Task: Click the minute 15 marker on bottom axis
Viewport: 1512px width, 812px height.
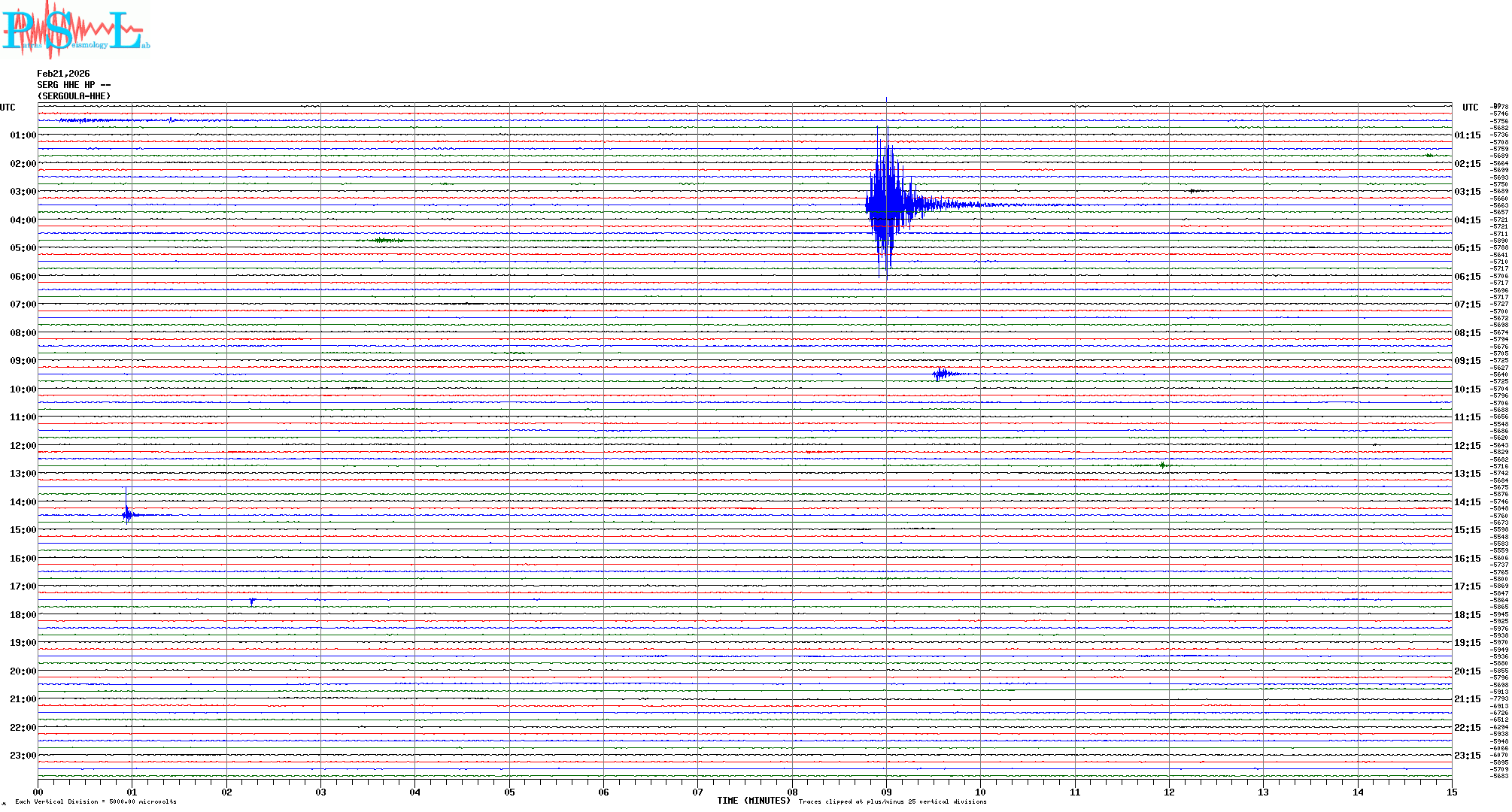Action: click(x=1451, y=792)
